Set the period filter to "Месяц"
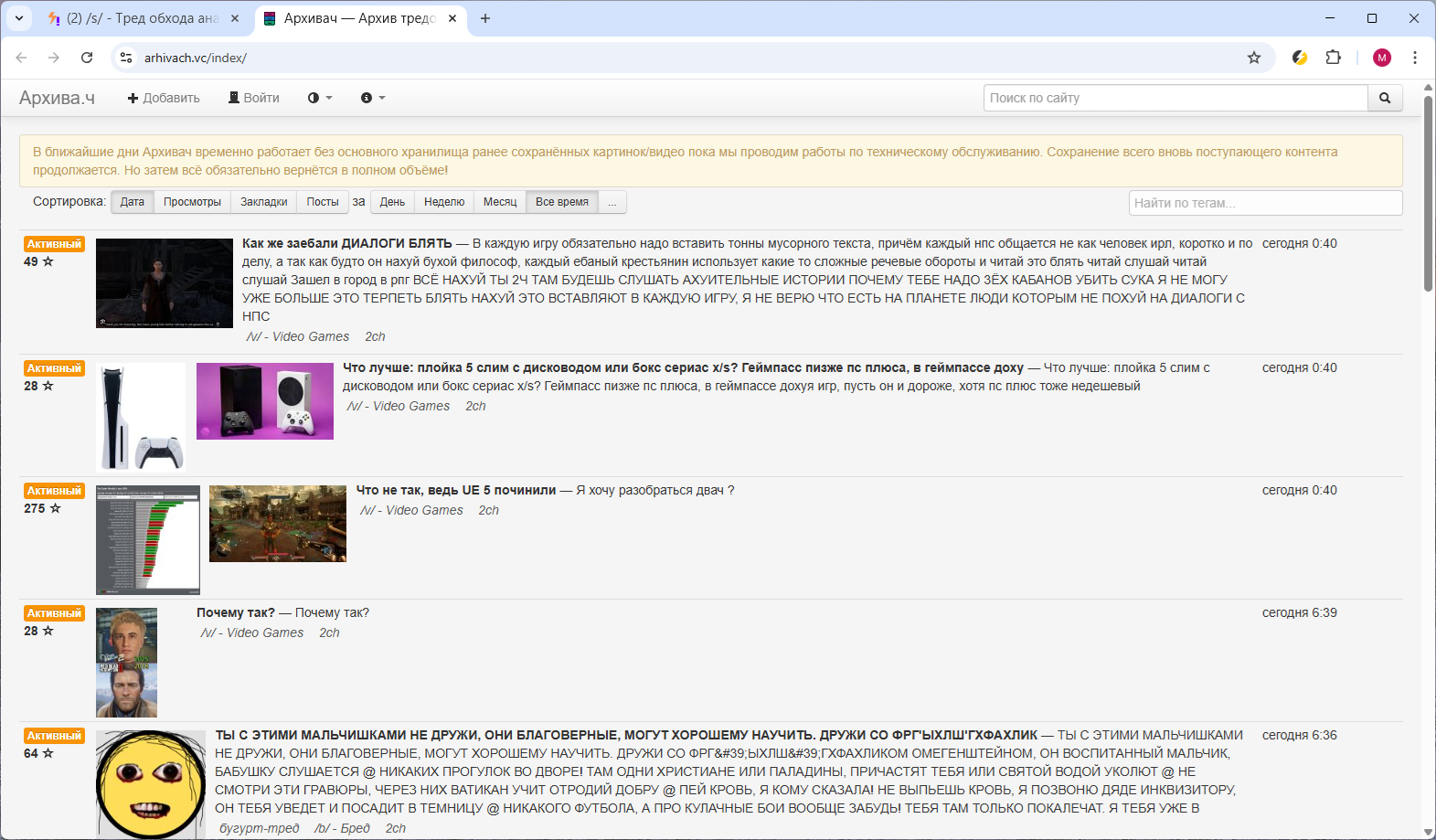The image size is (1436, 840). tap(500, 202)
